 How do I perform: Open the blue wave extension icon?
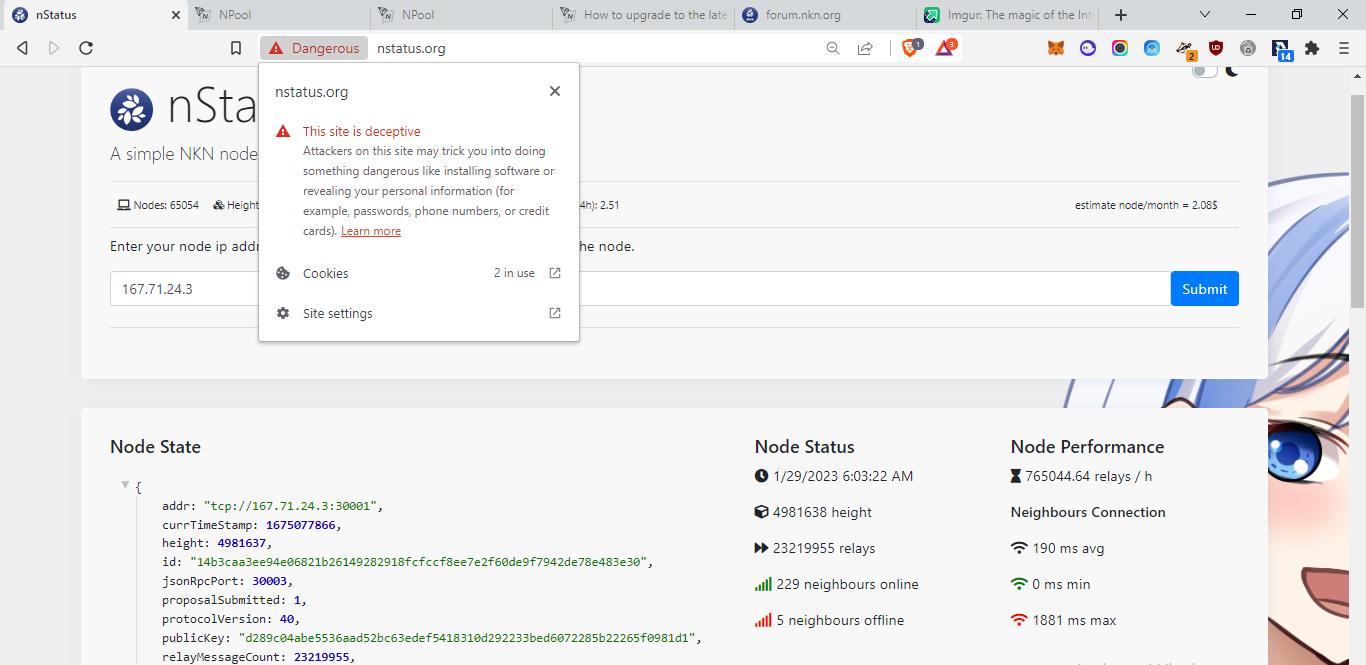click(1152, 48)
